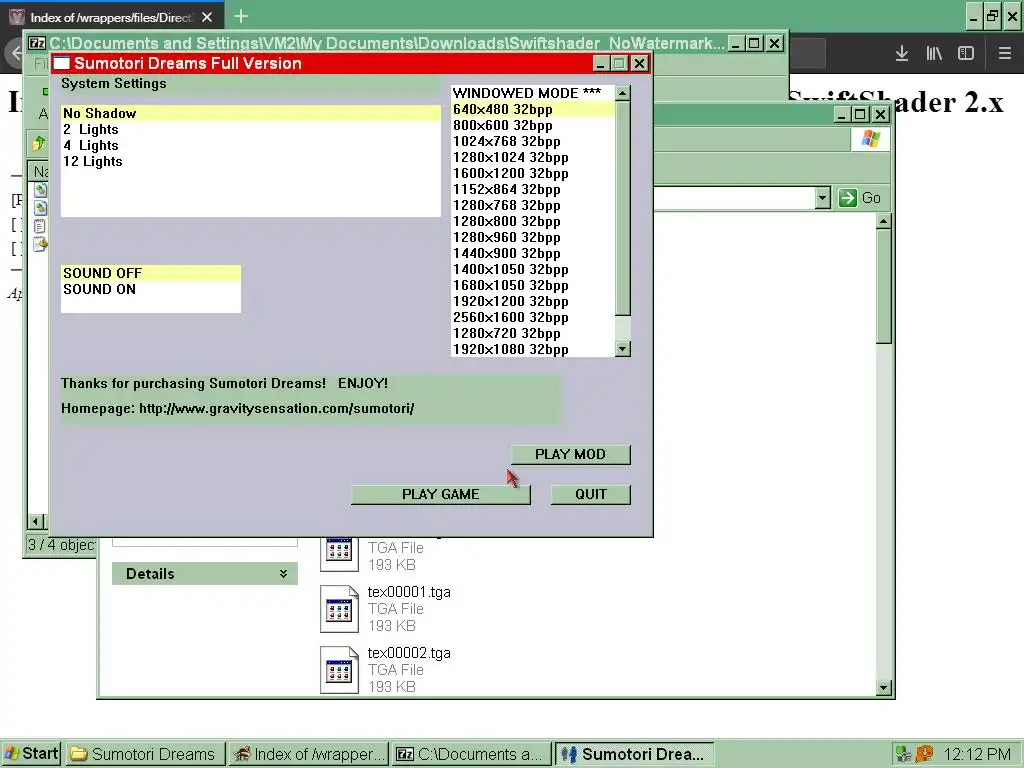The width and height of the screenshot is (1024, 768).
Task: Select 1440x900 32bpp resolution
Action: 533,253
